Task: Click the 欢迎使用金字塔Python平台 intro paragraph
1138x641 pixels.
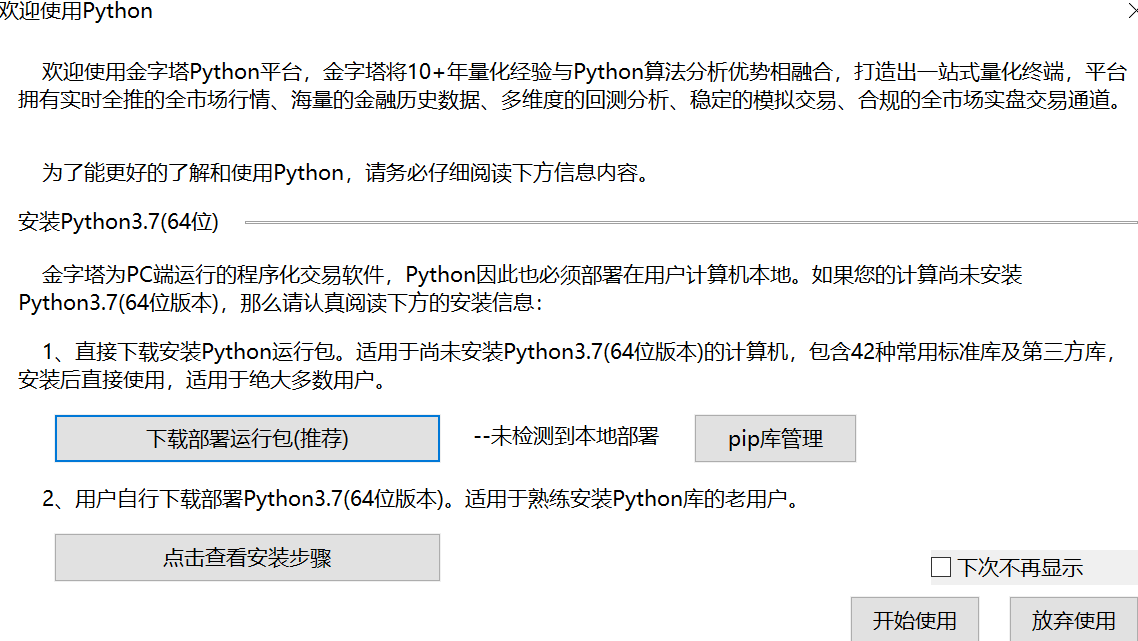Action: [573, 85]
